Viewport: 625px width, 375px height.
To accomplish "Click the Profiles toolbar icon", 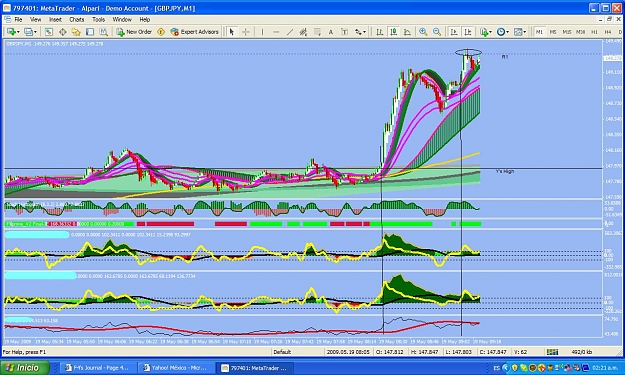I will tap(28, 32).
